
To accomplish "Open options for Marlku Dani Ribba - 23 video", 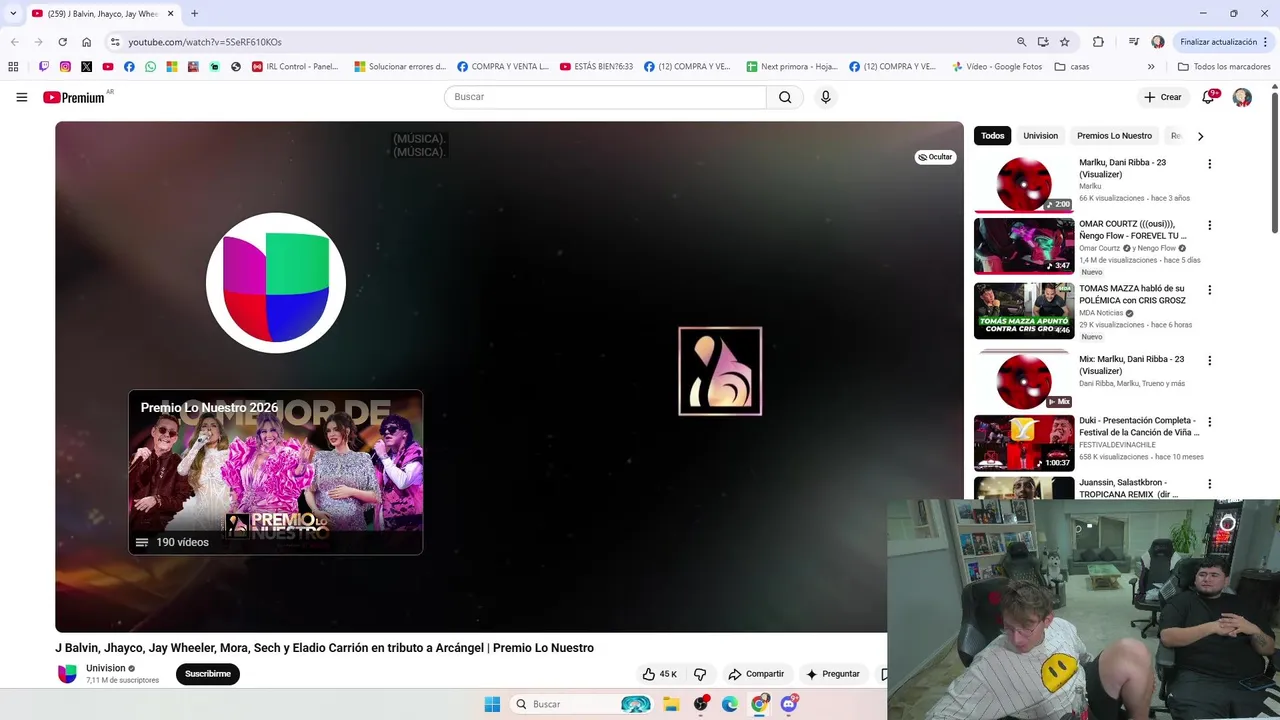I will click(1209, 164).
